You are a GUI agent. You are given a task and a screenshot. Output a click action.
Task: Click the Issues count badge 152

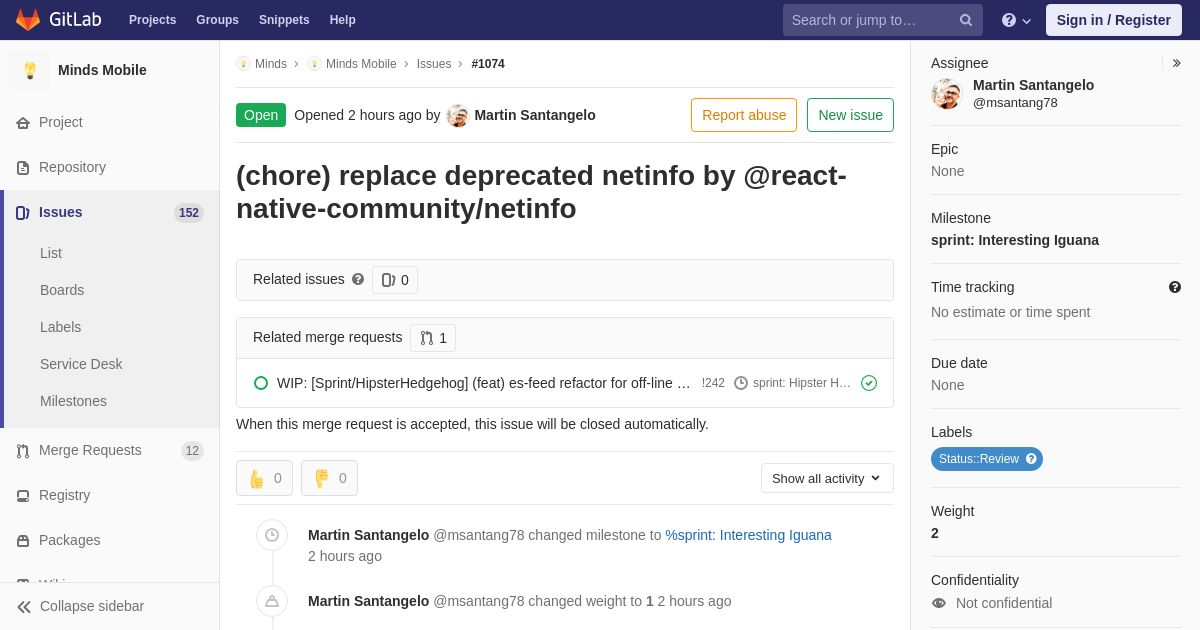(x=189, y=213)
